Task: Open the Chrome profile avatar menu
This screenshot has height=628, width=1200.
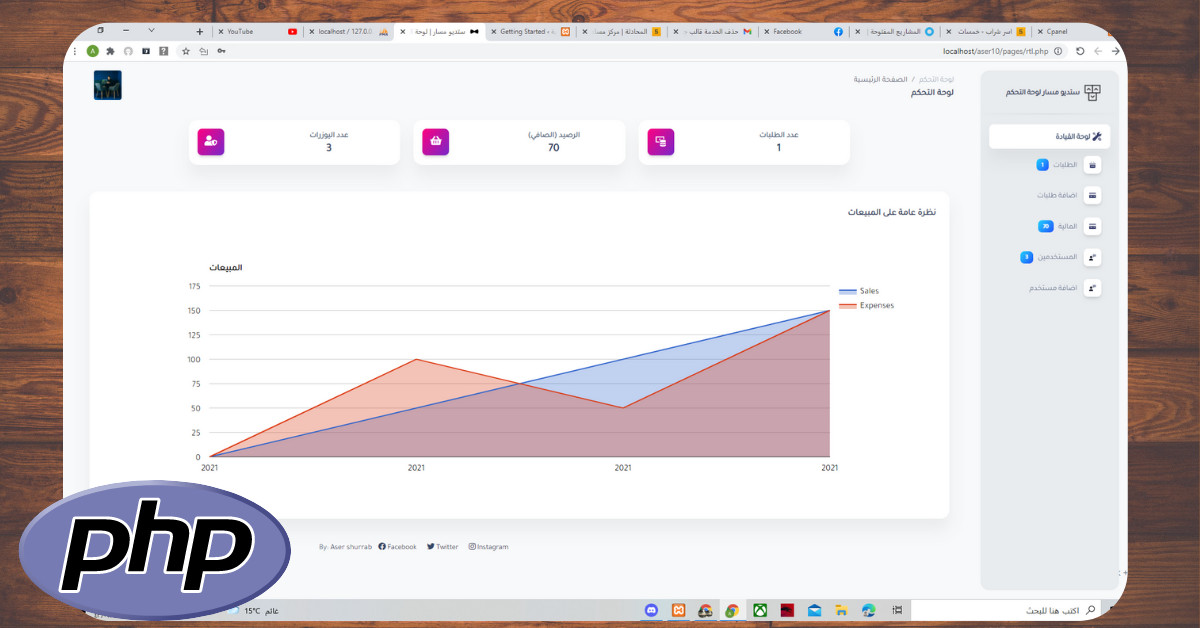Action: click(x=94, y=49)
